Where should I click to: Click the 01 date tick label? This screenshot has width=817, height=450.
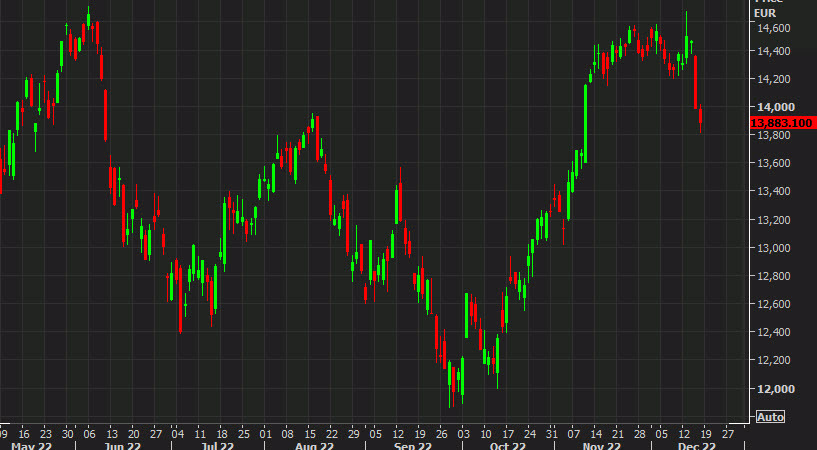click(x=266, y=434)
